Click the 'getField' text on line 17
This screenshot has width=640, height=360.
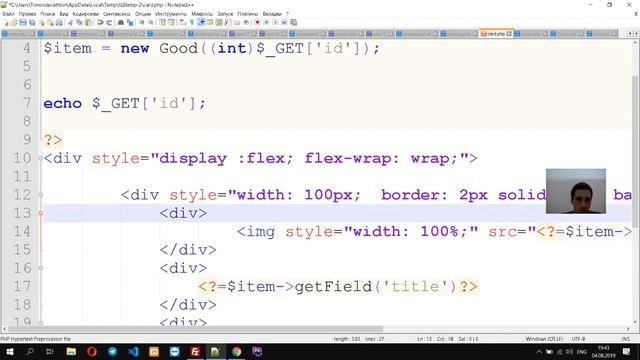pyautogui.click(x=333, y=287)
